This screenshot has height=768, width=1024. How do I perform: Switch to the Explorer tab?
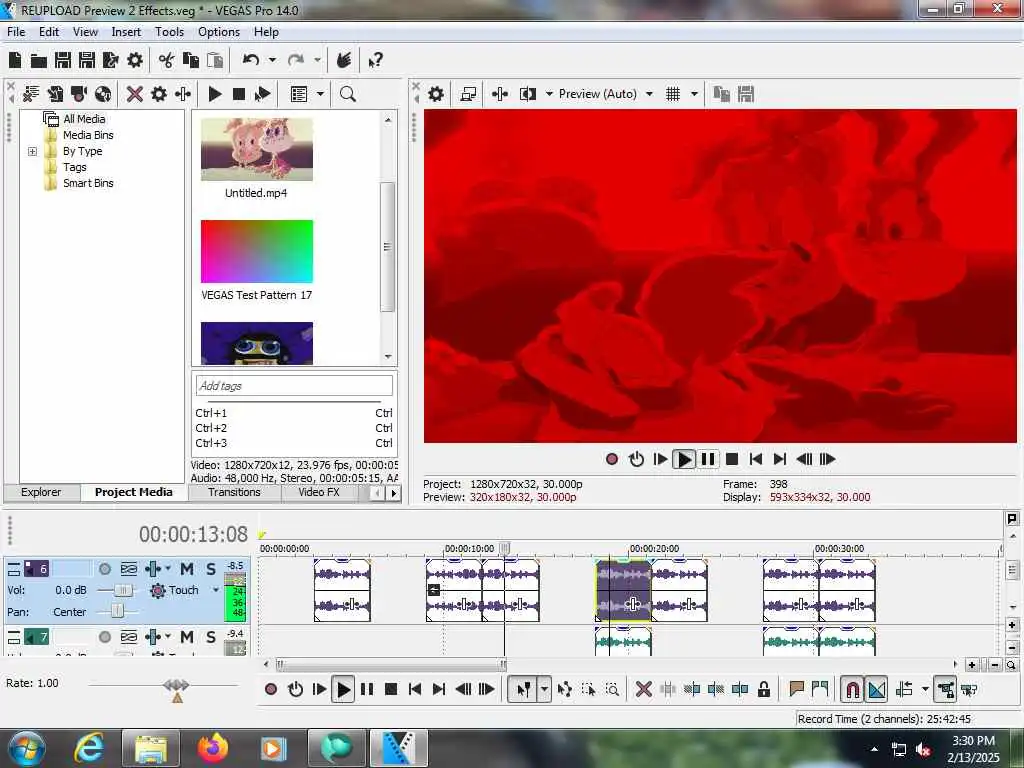click(41, 492)
